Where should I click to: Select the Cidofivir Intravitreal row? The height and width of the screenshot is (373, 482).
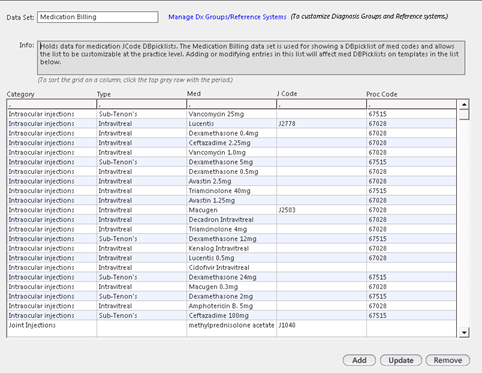pos(232,268)
